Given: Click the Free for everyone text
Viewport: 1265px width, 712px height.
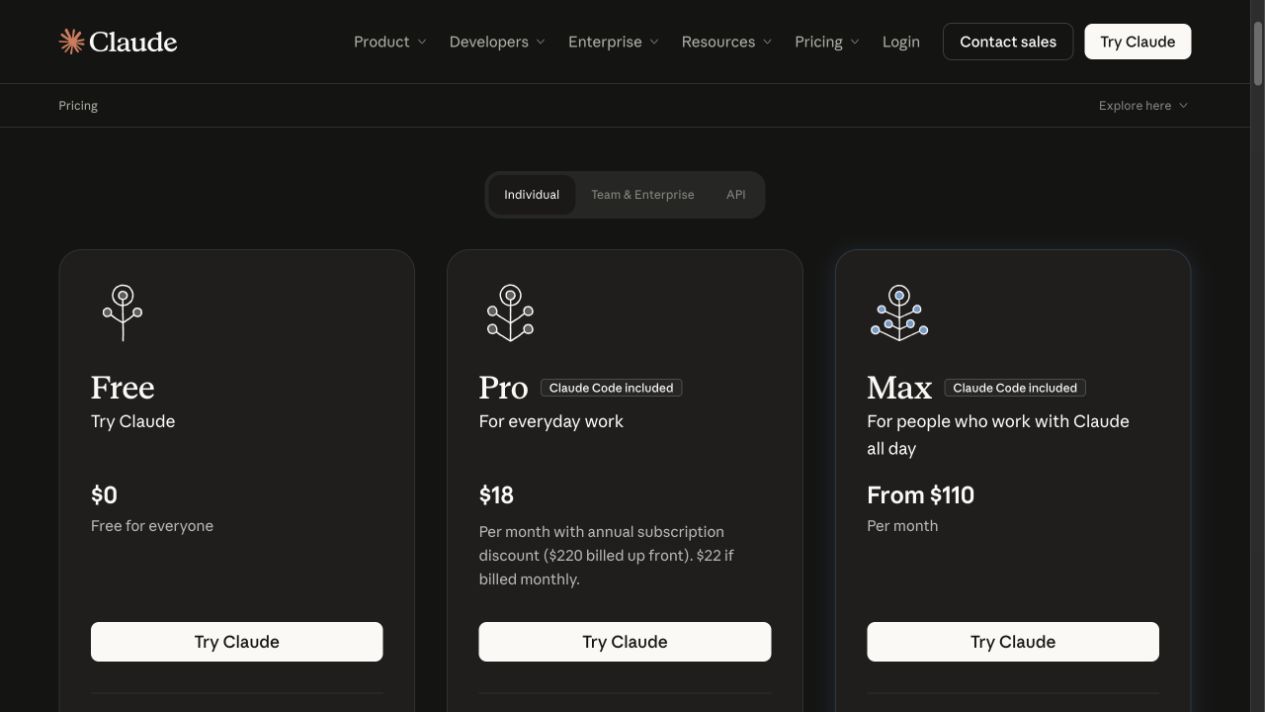Looking at the screenshot, I should (152, 526).
